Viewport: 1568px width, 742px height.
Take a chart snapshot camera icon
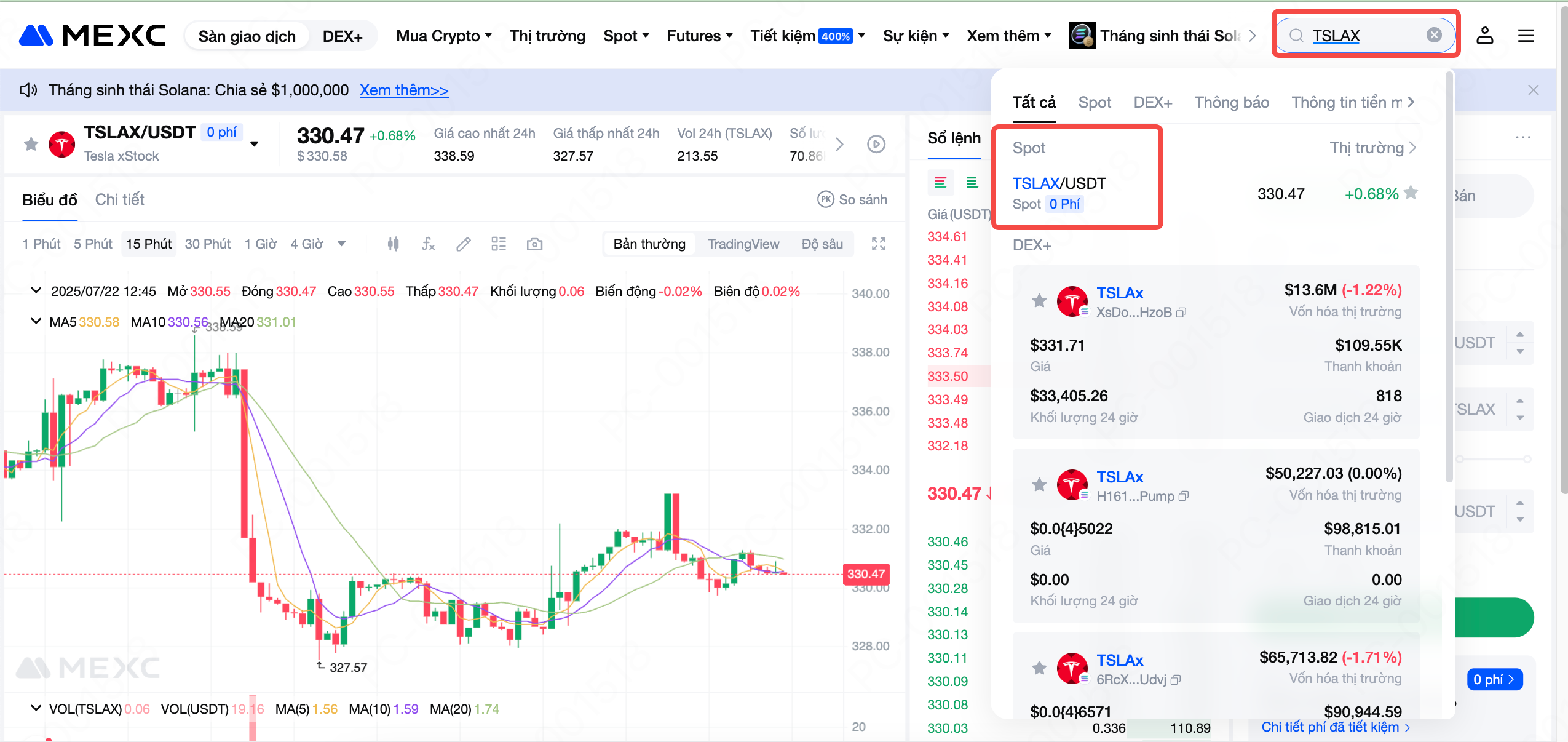point(534,244)
